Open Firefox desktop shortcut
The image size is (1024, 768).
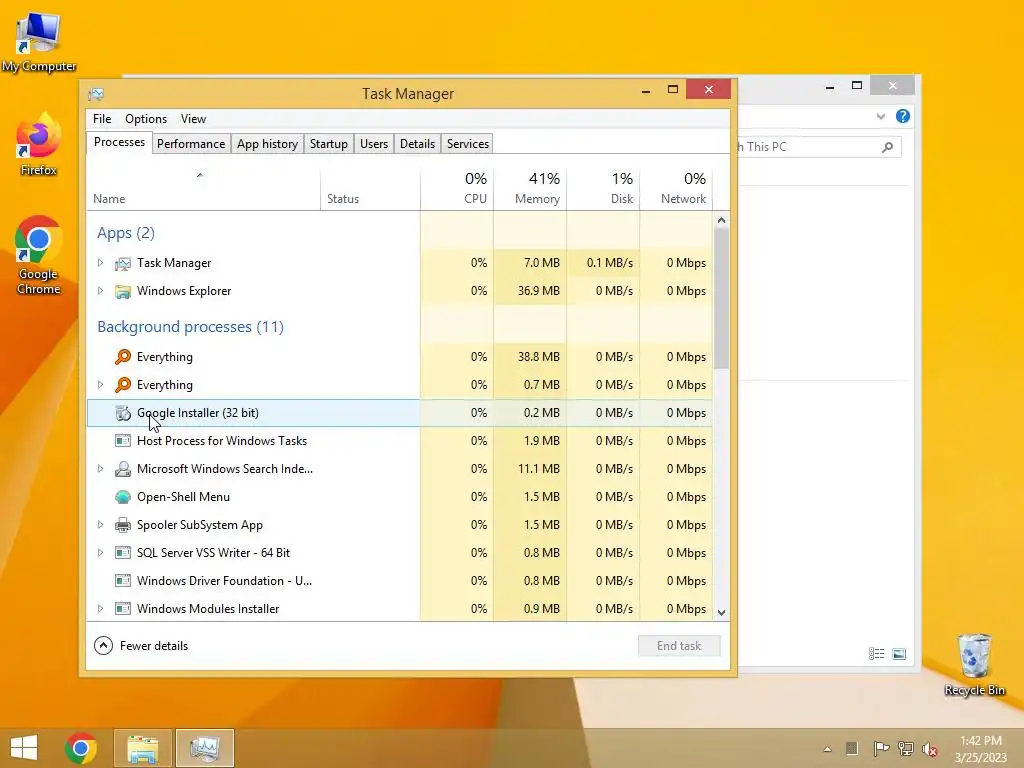tap(39, 145)
